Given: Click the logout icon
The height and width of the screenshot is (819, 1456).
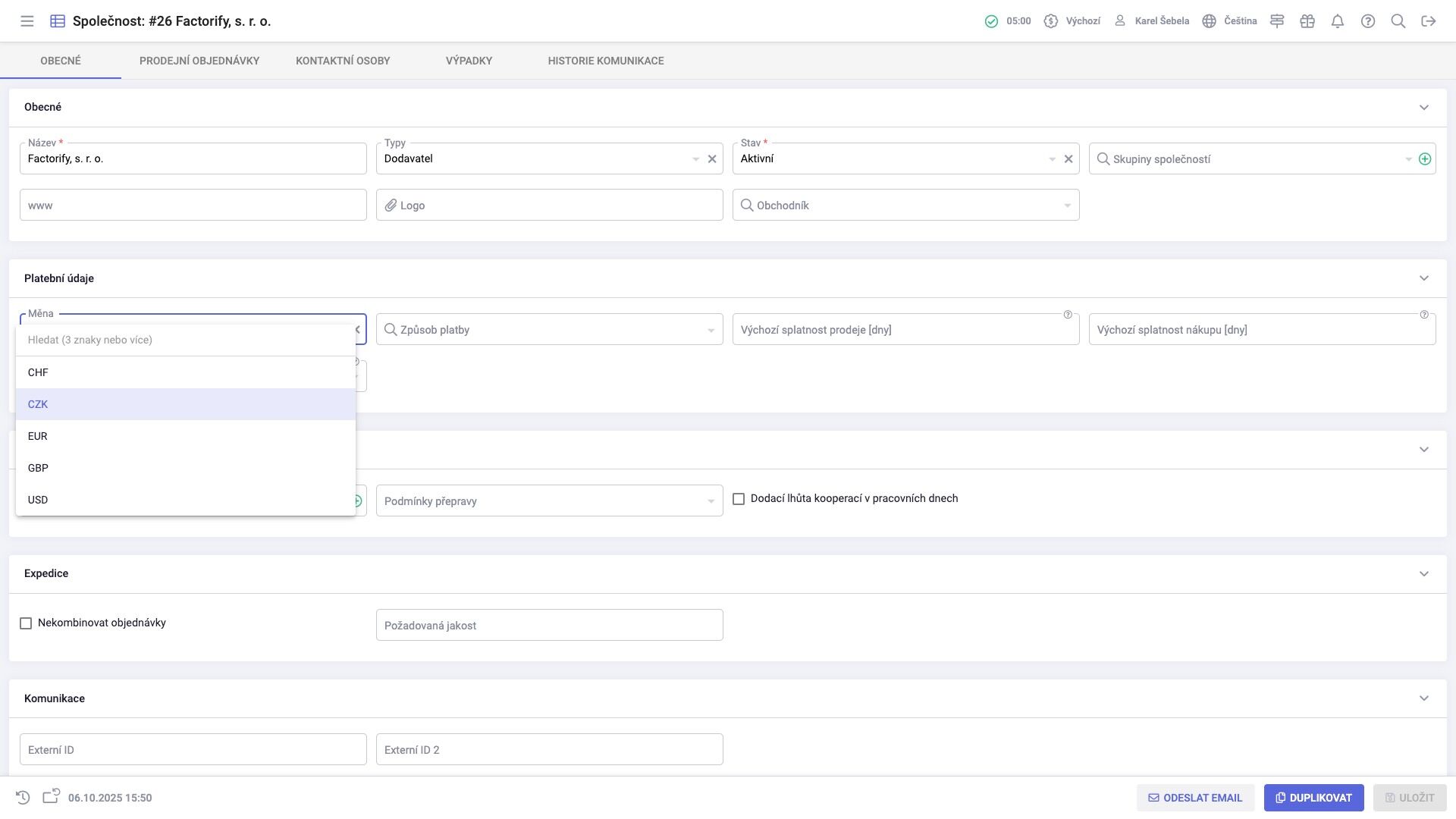Looking at the screenshot, I should (x=1429, y=21).
